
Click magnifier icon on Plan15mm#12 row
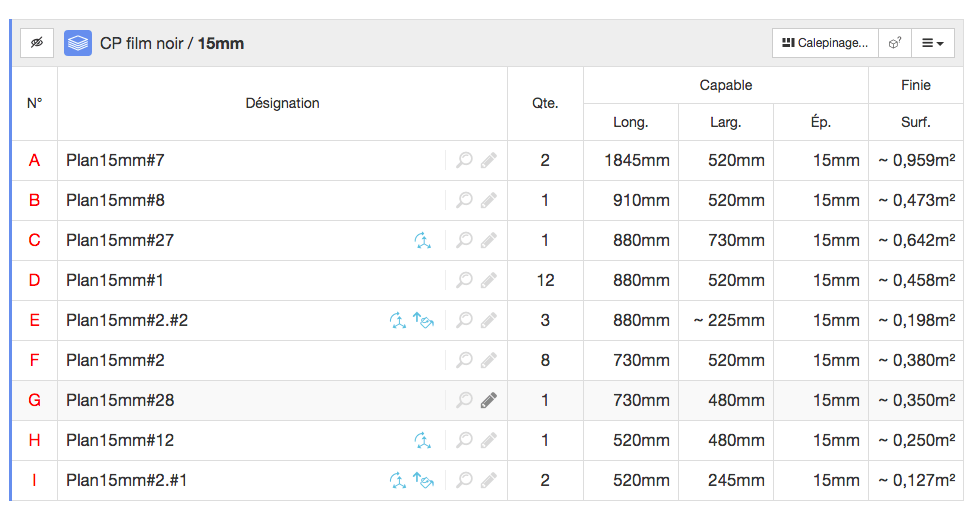pyautogui.click(x=464, y=440)
